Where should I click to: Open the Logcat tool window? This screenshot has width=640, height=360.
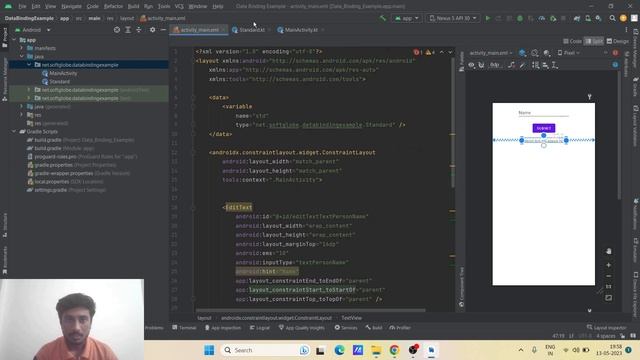tap(260, 328)
